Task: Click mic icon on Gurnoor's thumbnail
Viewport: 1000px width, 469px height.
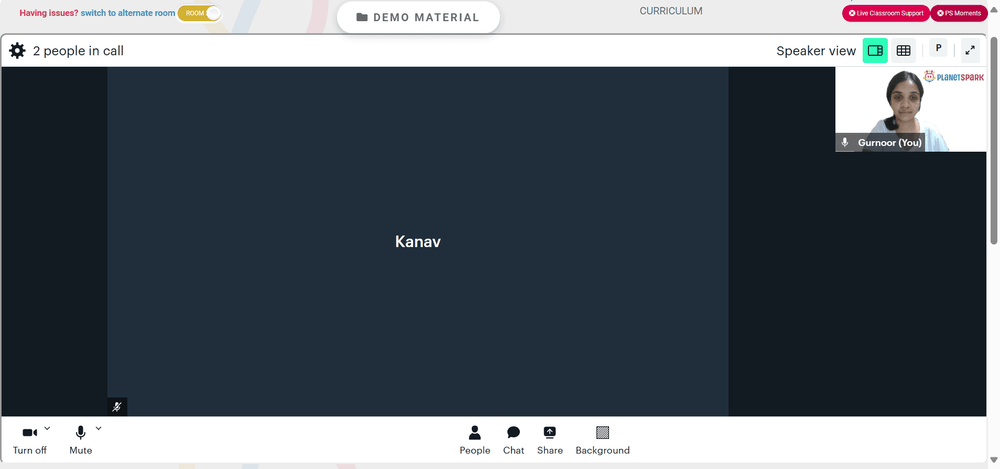Action: point(845,143)
